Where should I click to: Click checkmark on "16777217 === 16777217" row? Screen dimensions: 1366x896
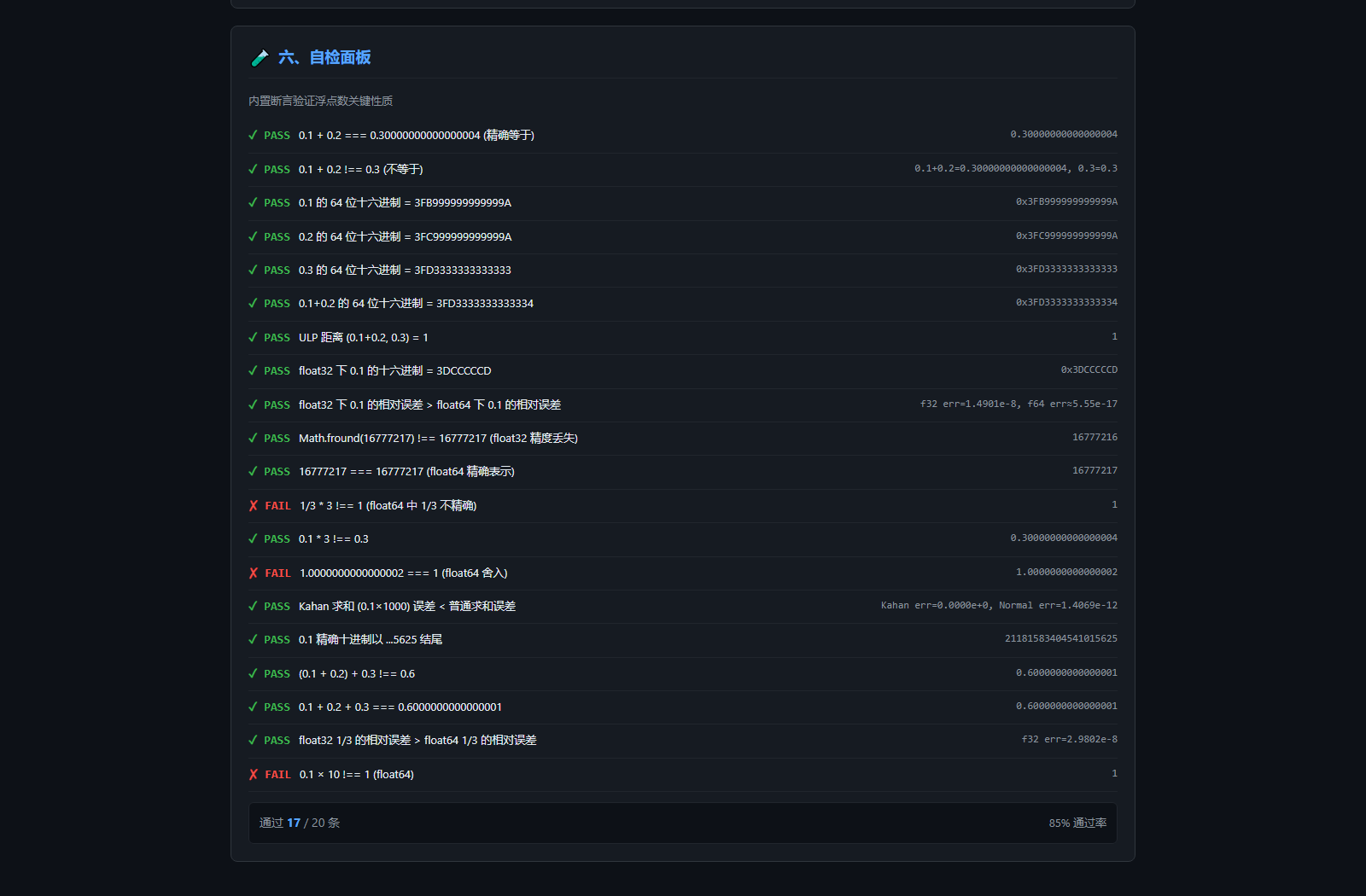pyautogui.click(x=253, y=471)
